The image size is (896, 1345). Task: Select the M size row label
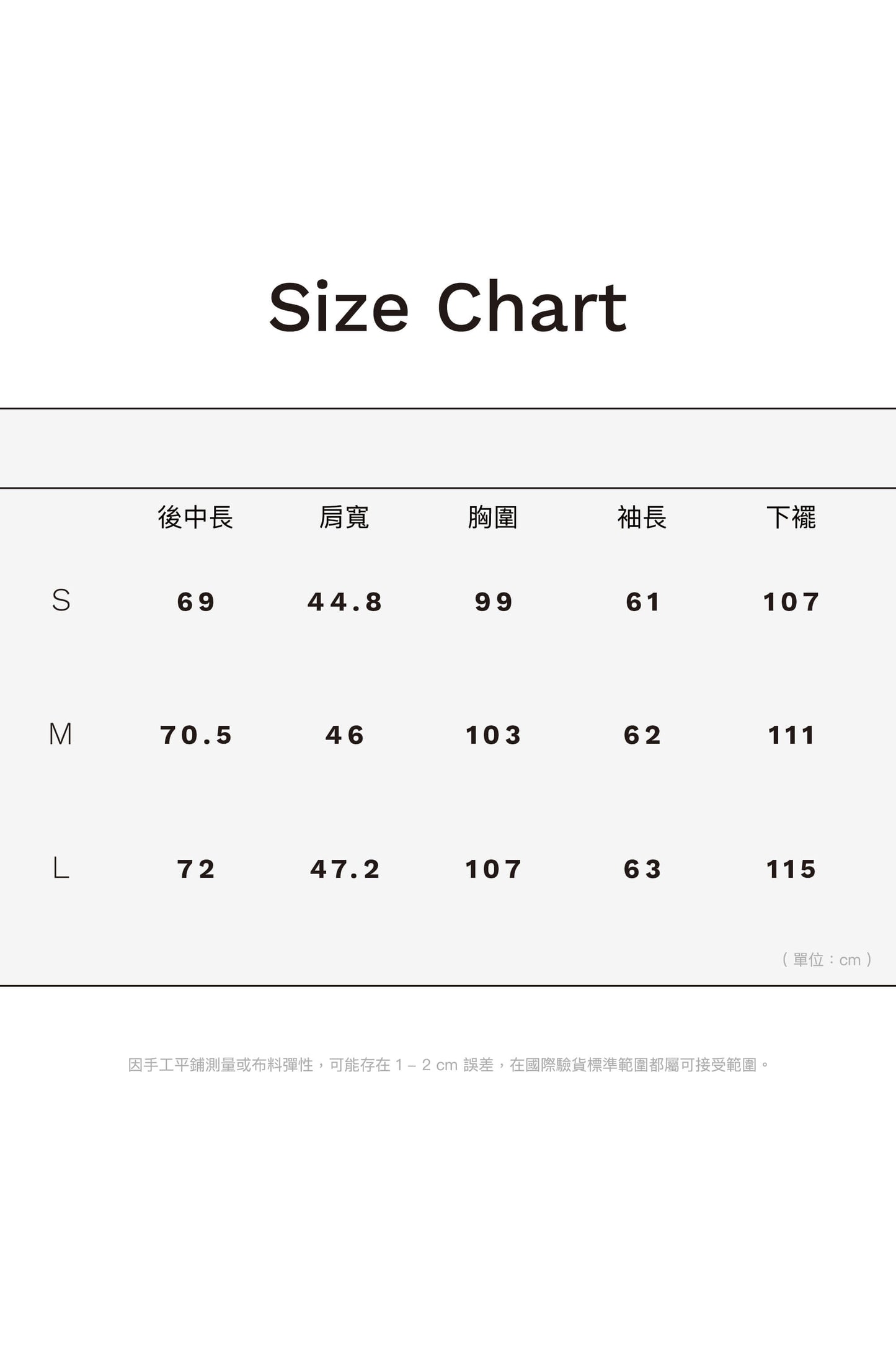pos(61,735)
